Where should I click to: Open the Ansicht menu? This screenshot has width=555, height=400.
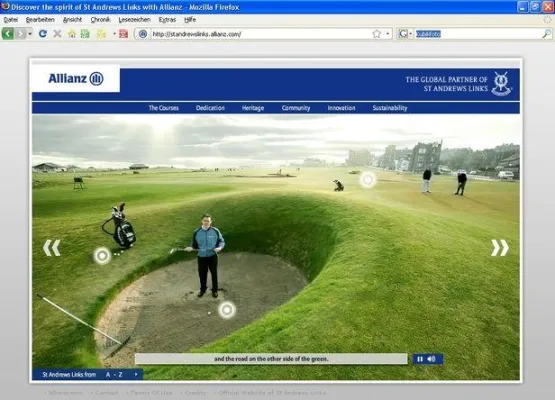(72, 20)
